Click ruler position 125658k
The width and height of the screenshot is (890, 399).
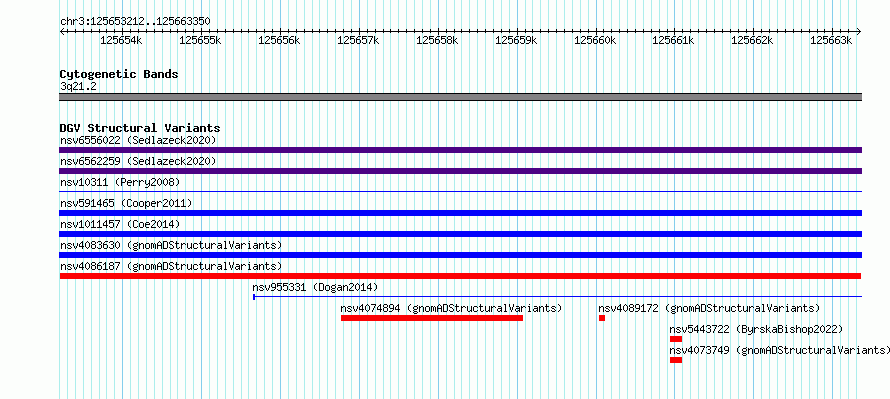point(437,40)
